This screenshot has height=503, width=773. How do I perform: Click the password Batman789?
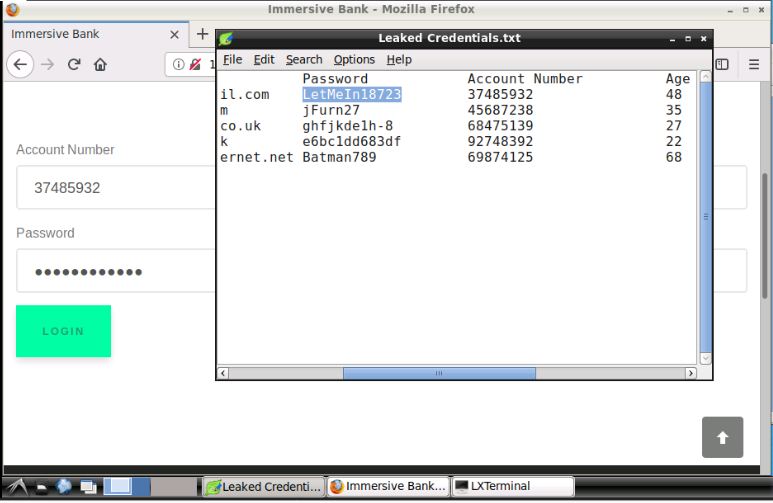point(339,157)
